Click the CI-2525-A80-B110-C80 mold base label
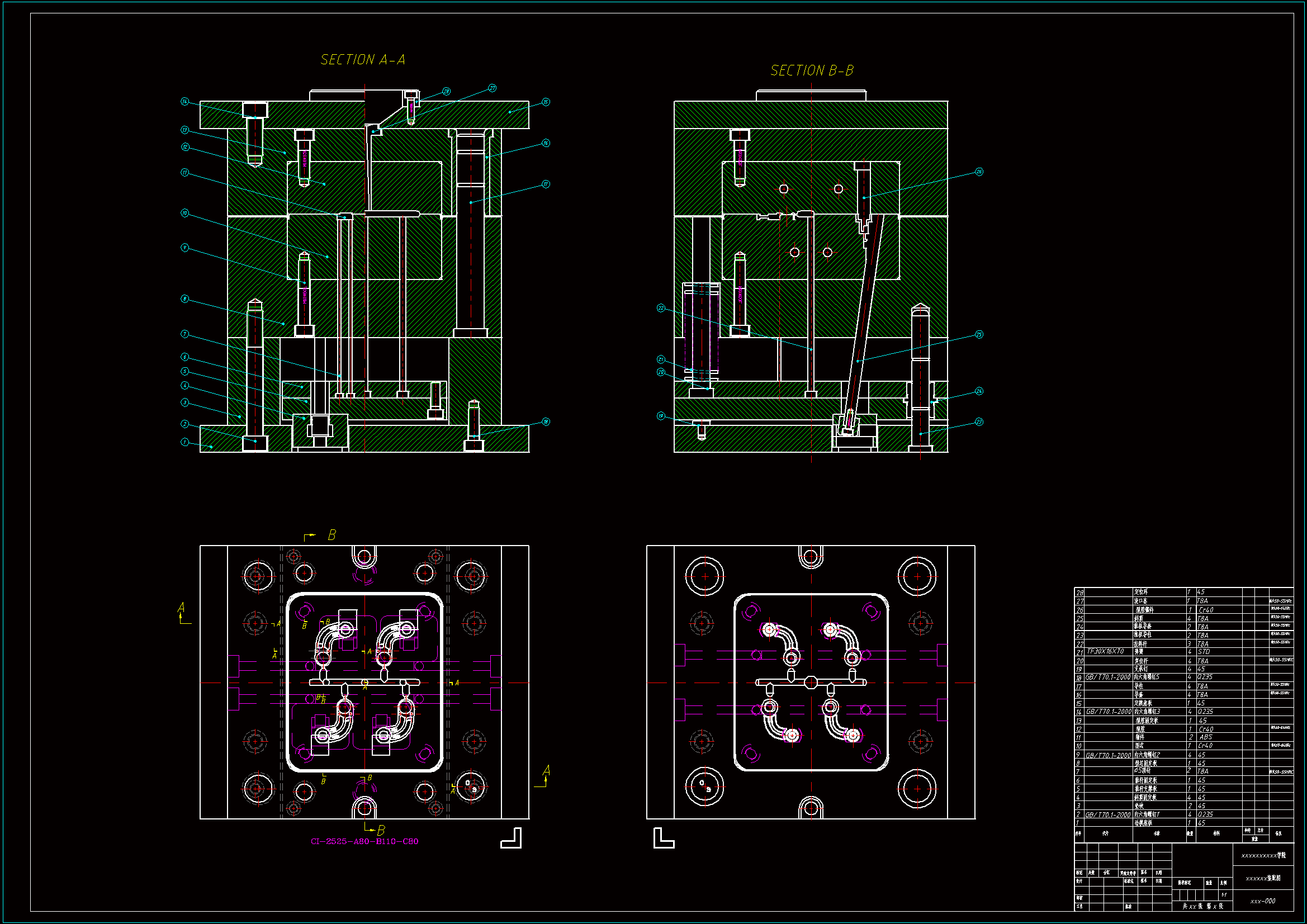 coord(364,841)
